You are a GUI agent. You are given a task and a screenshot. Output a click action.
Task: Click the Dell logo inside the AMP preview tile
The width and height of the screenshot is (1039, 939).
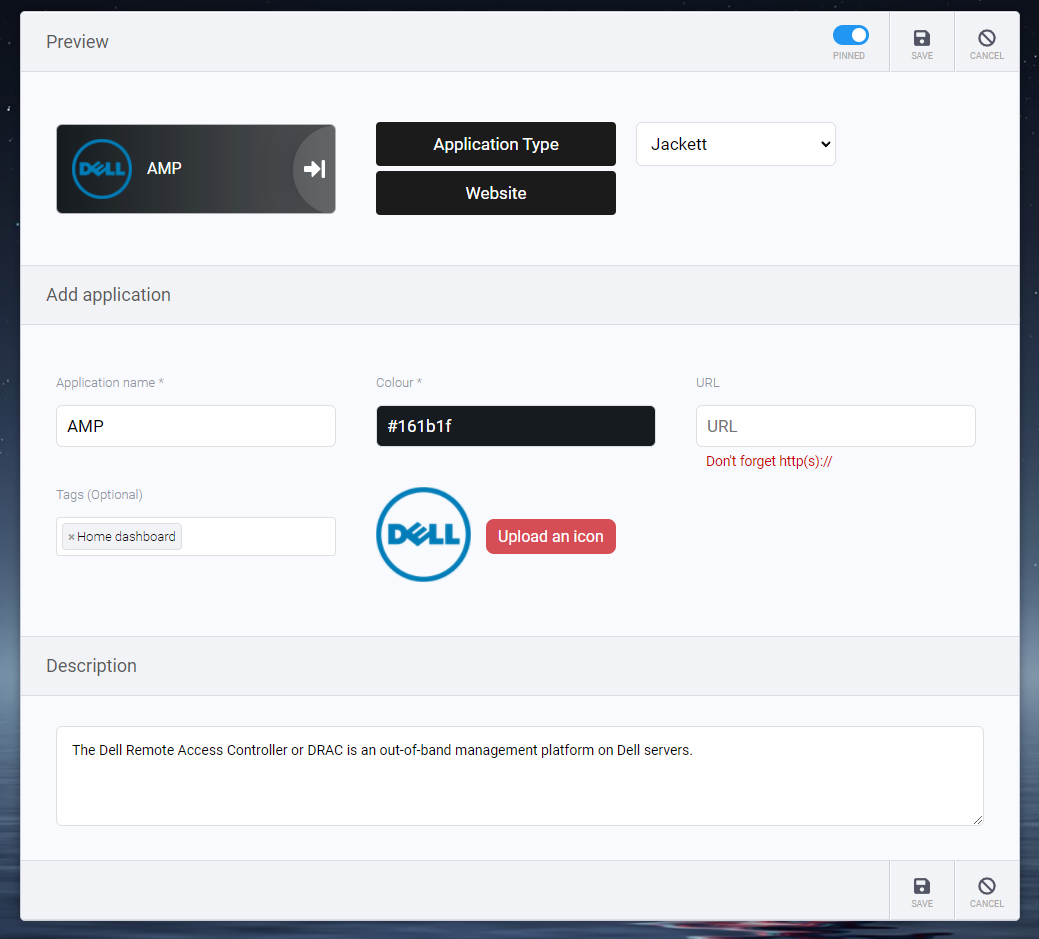(101, 168)
